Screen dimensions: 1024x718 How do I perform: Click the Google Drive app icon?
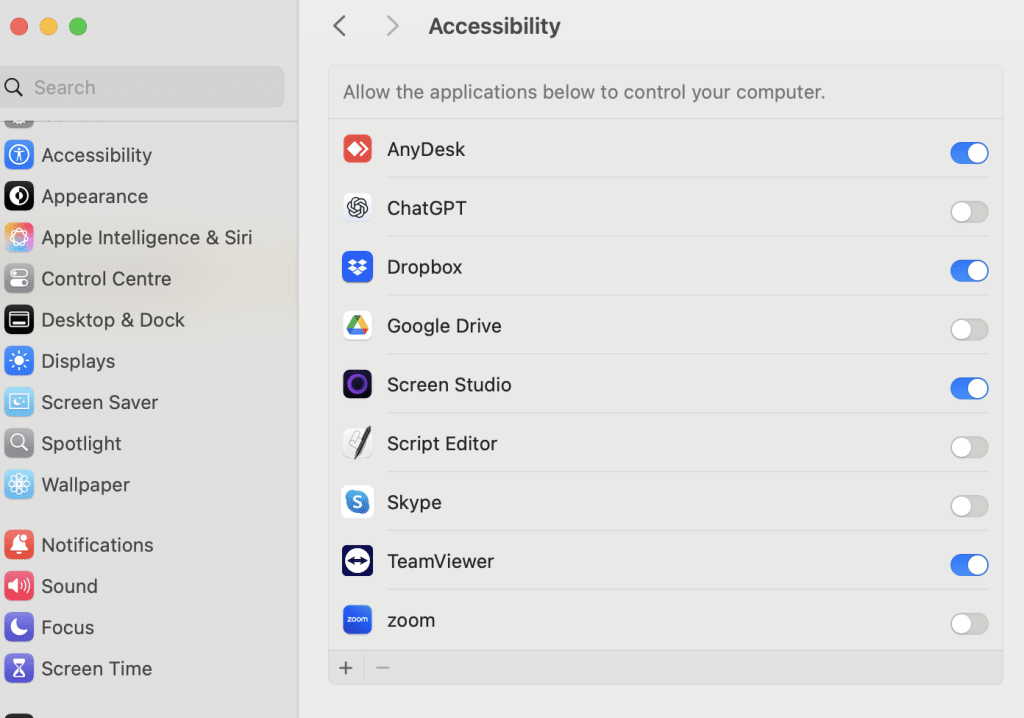[x=357, y=325]
